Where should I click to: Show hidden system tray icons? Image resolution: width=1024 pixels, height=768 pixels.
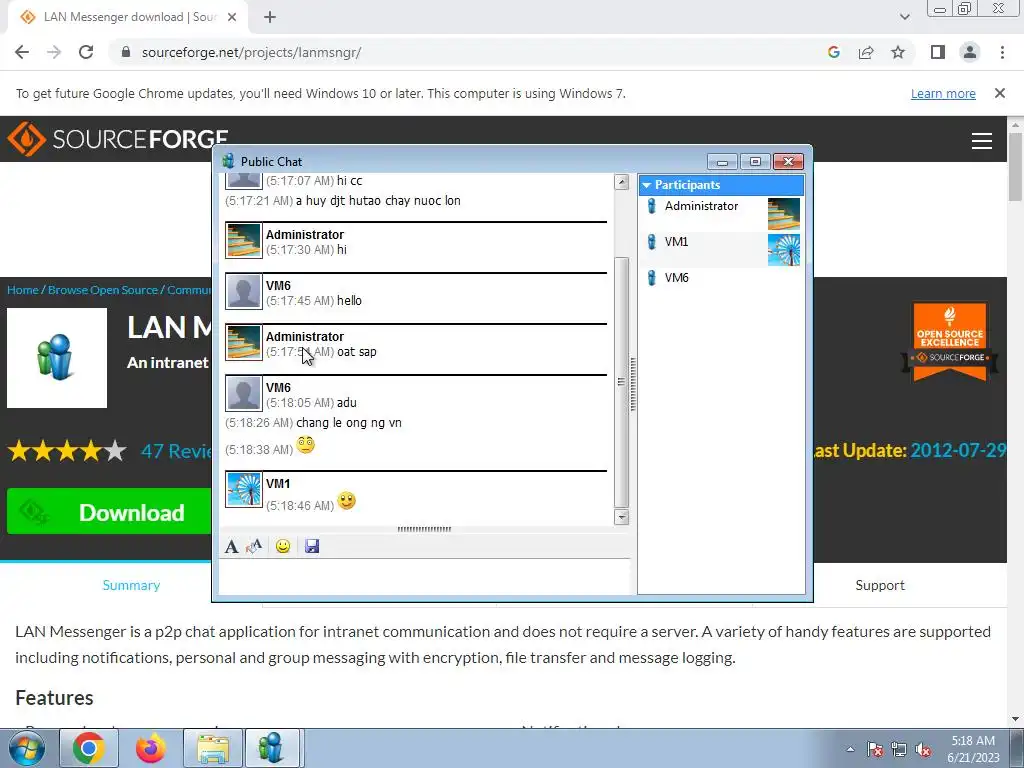tap(850, 749)
